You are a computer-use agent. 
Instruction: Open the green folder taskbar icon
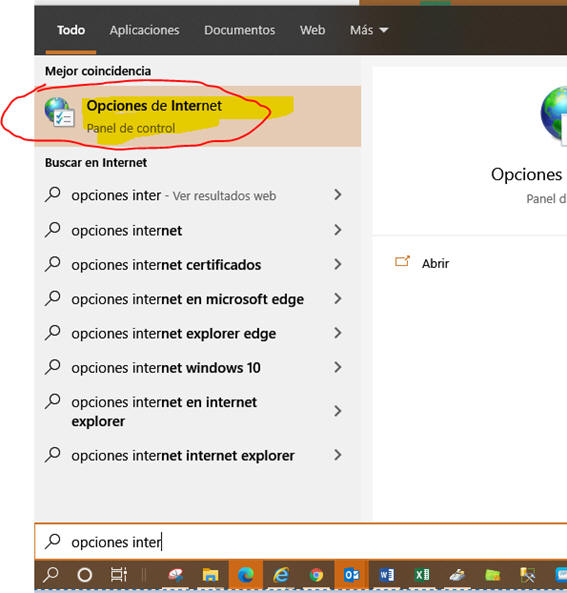click(x=492, y=575)
